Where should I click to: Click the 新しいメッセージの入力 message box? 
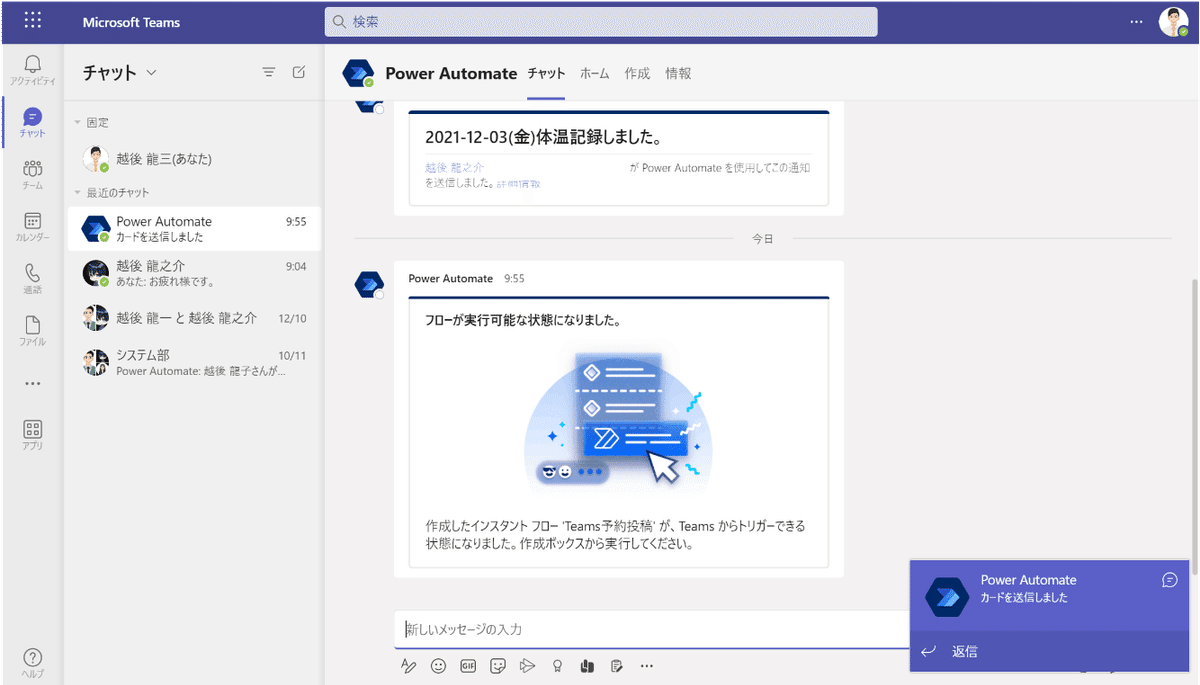(x=650, y=630)
